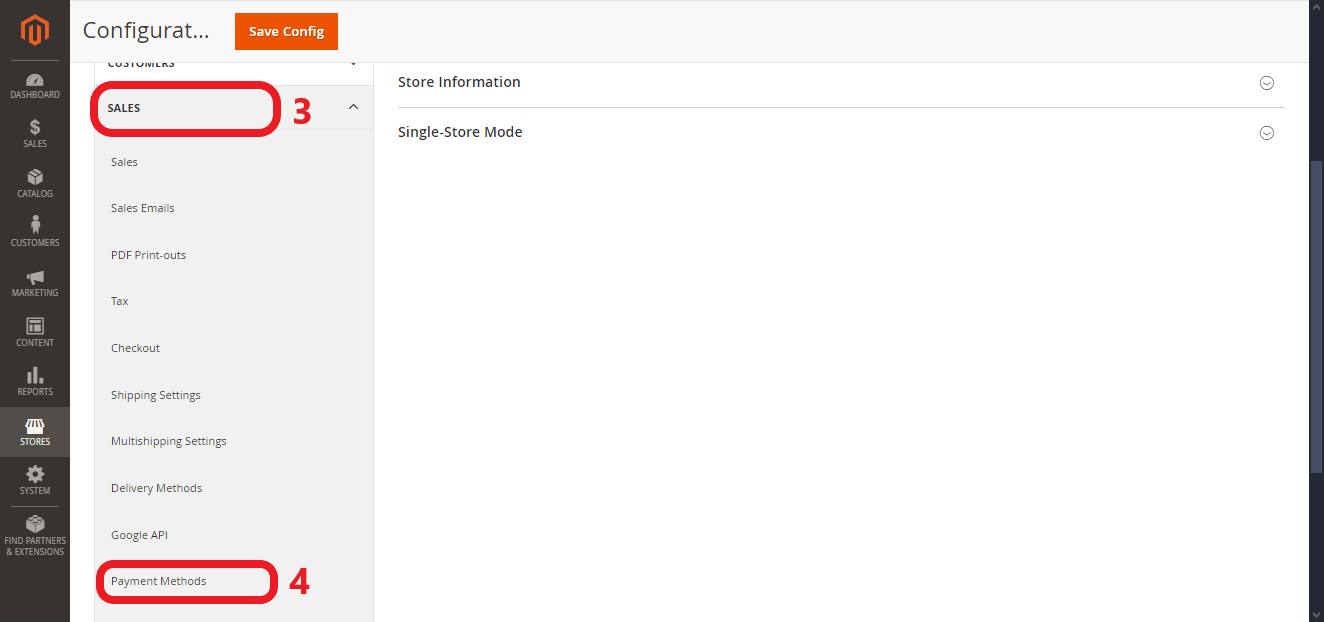This screenshot has width=1324, height=622.
Task: Expand the Store Information section
Action: [x=1266, y=83]
